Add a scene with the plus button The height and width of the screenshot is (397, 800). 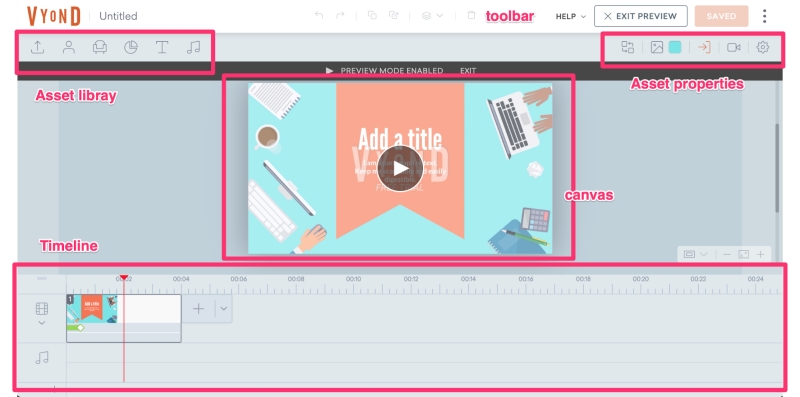pyautogui.click(x=198, y=309)
